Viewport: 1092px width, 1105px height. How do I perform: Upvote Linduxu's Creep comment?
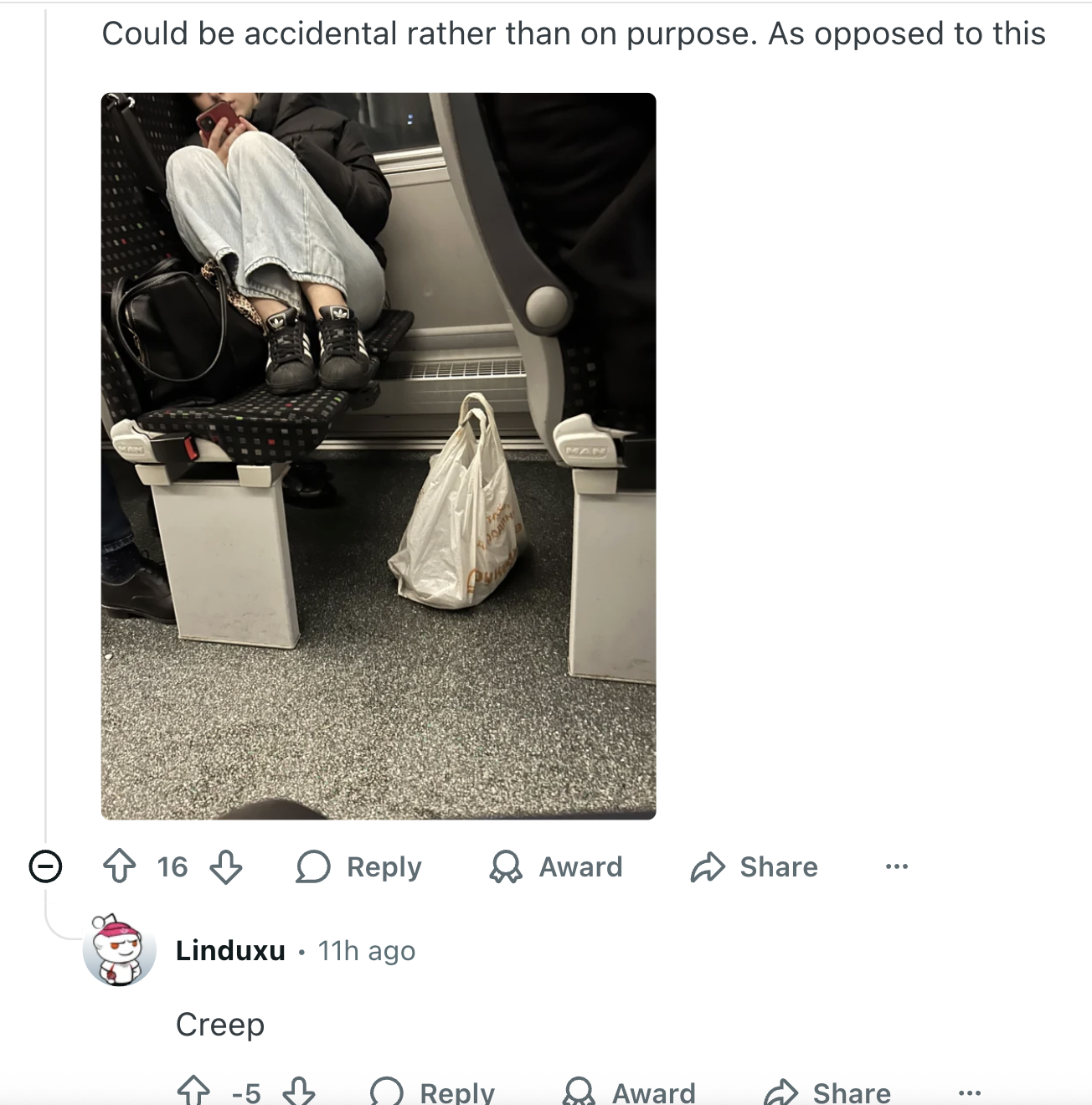pyautogui.click(x=193, y=1092)
